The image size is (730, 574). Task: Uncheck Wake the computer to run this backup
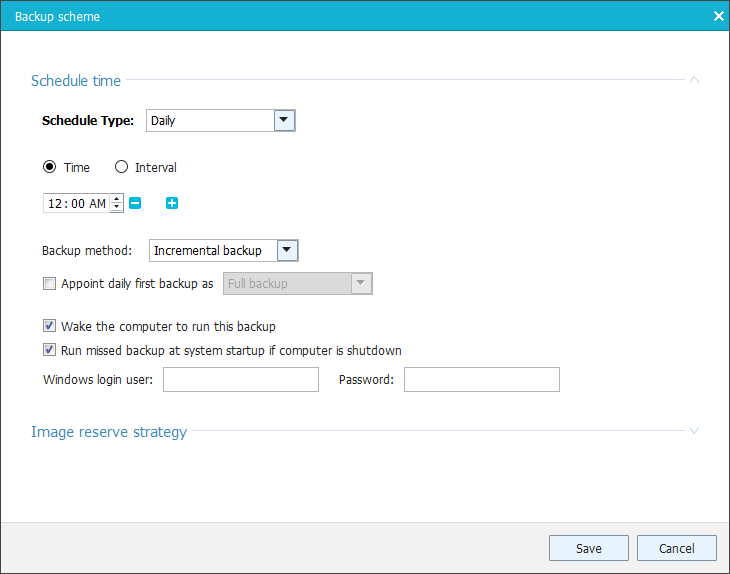coord(50,326)
